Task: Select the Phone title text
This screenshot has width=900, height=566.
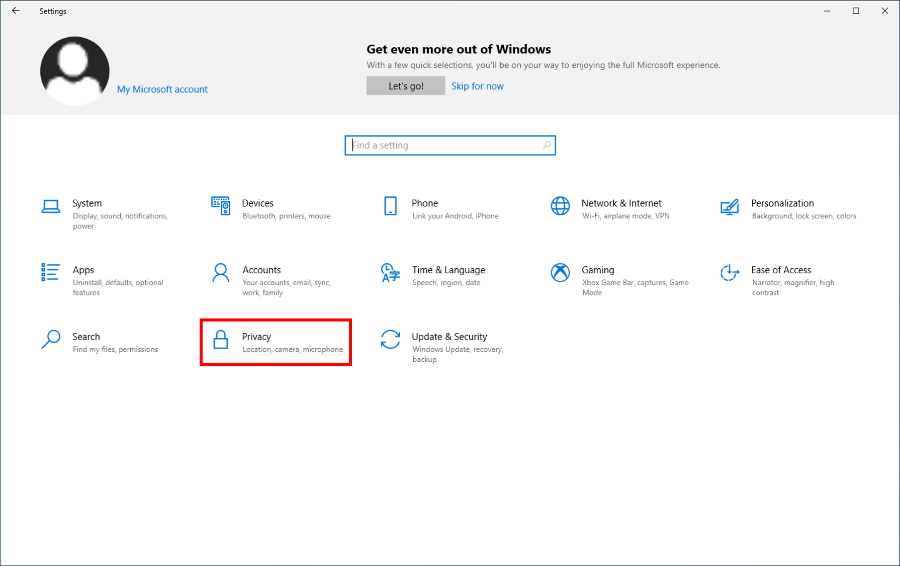Action: (x=425, y=203)
